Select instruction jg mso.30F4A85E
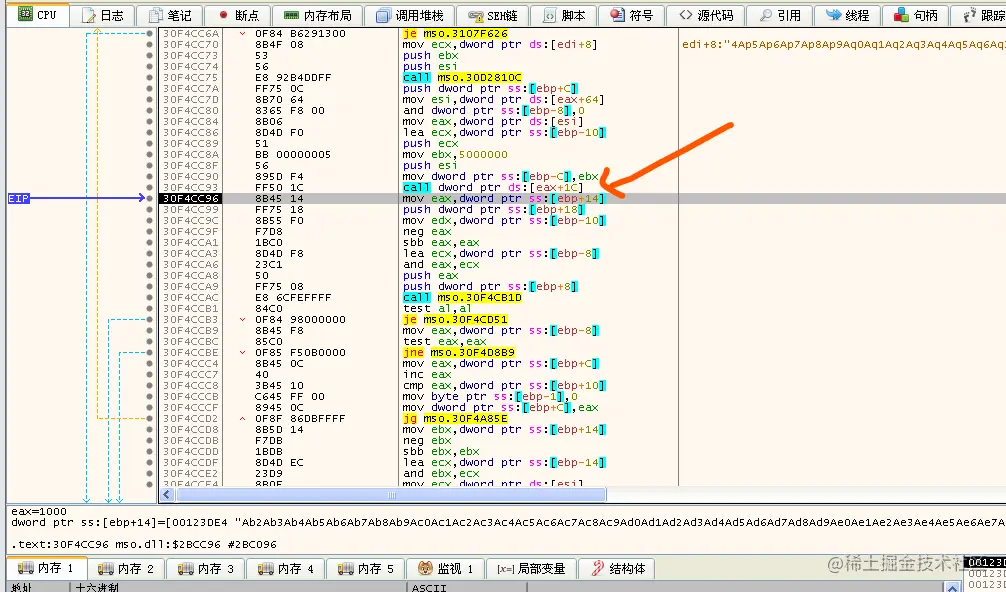This screenshot has height=592, width=1006. click(x=455, y=418)
